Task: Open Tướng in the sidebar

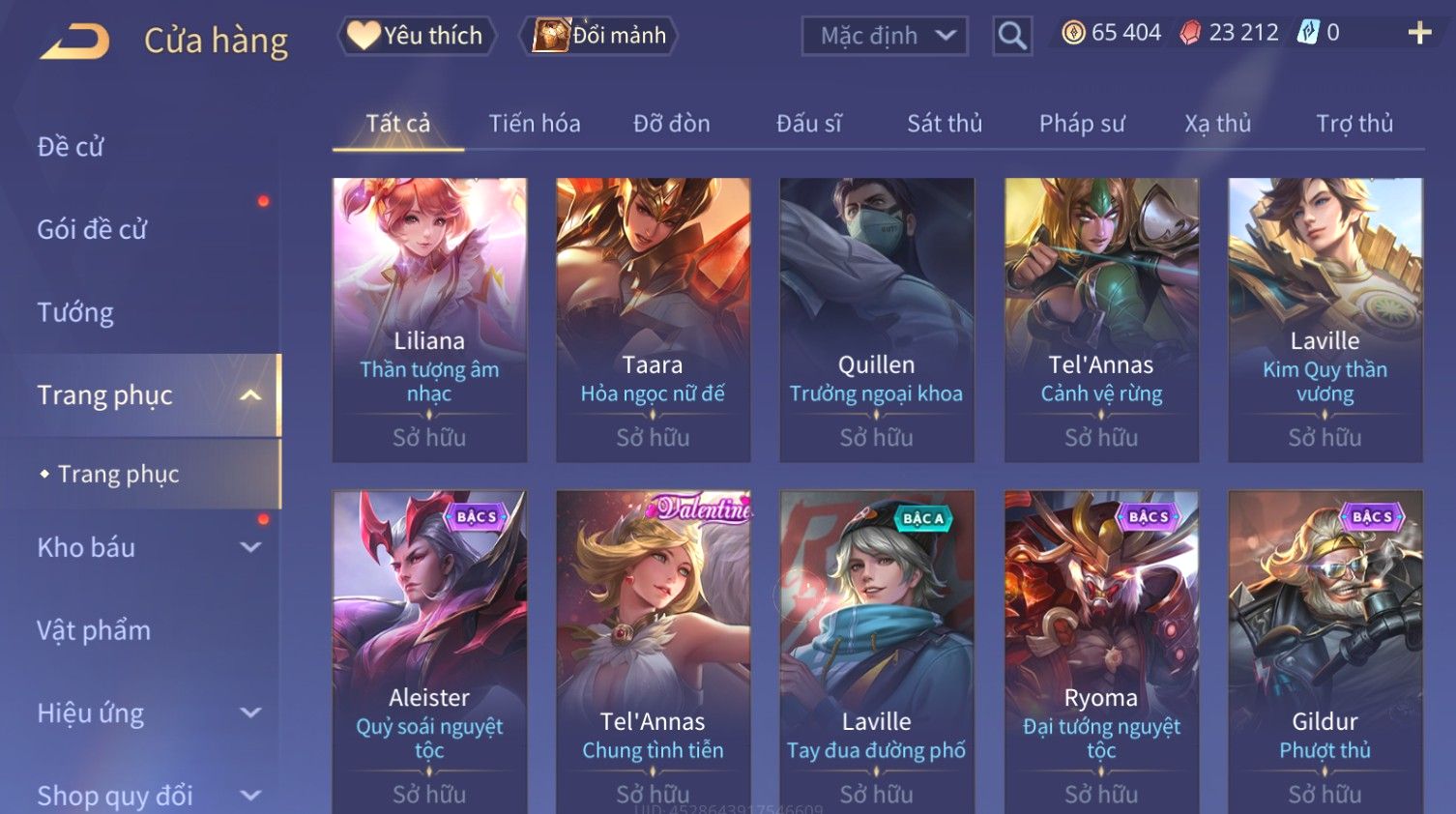Action: click(75, 312)
